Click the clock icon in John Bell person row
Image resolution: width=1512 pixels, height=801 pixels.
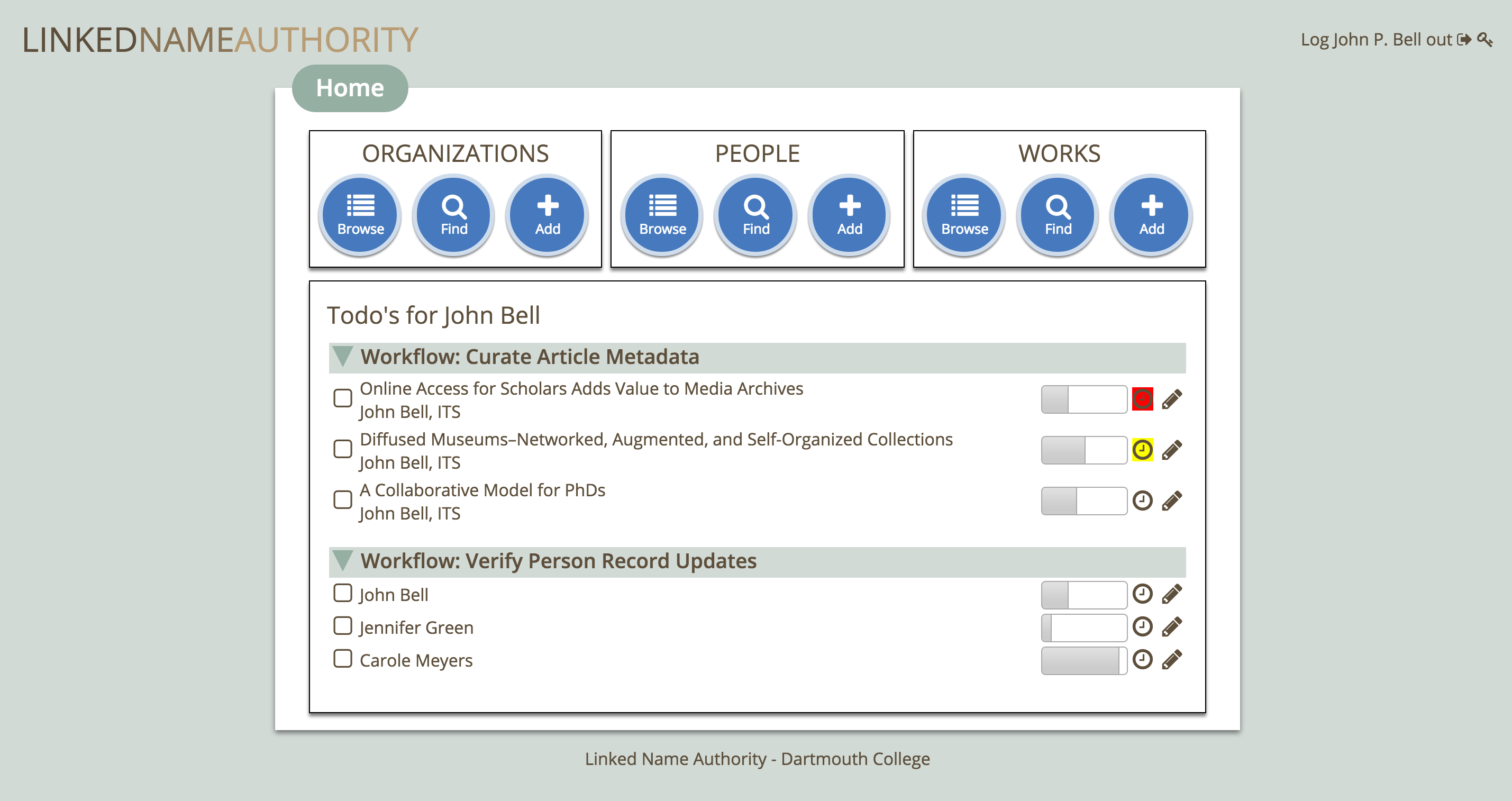(1142, 594)
